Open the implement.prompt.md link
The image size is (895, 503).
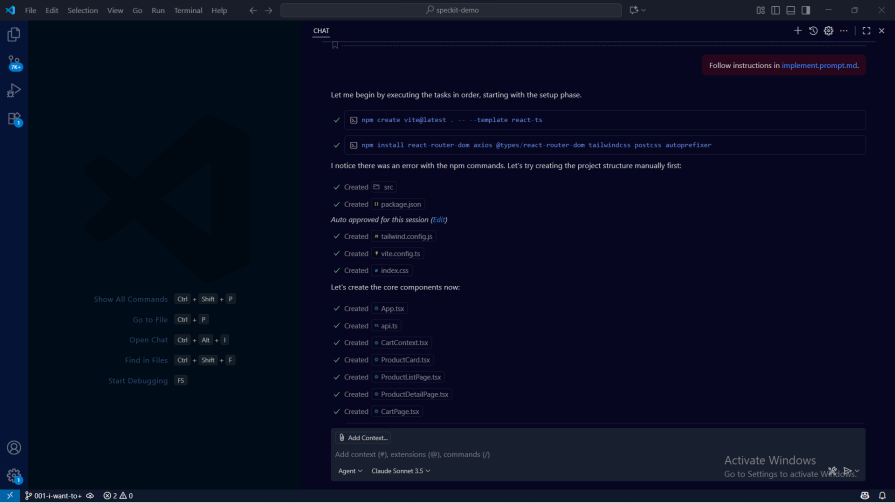(x=819, y=66)
